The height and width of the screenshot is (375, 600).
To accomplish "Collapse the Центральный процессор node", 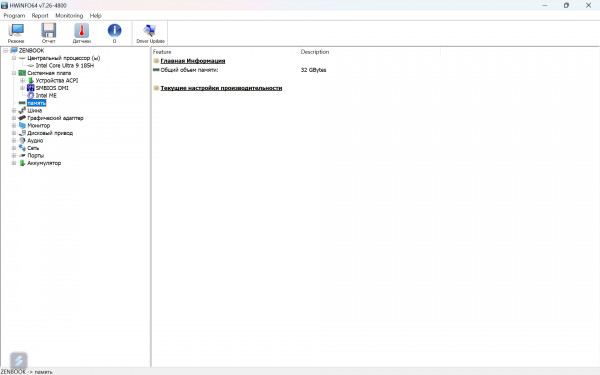I will [14, 58].
